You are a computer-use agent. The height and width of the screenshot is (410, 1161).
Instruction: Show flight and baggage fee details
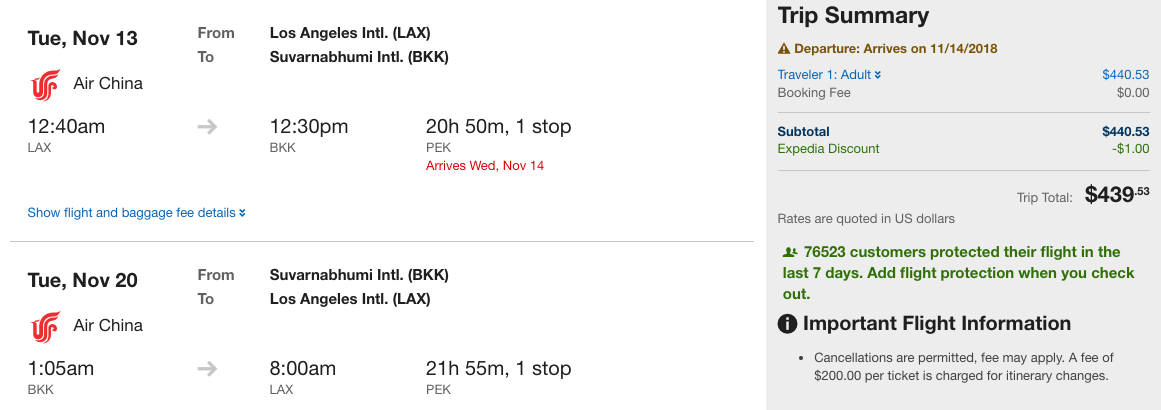click(x=137, y=212)
